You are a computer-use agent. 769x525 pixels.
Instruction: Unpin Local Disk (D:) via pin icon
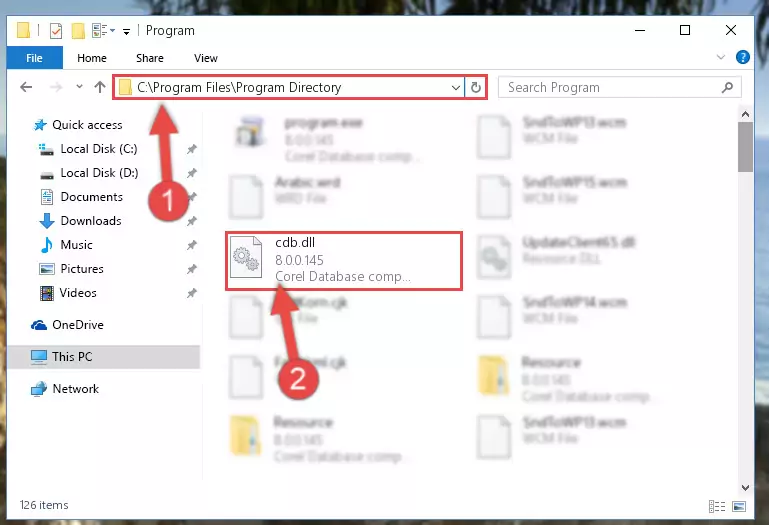click(192, 173)
